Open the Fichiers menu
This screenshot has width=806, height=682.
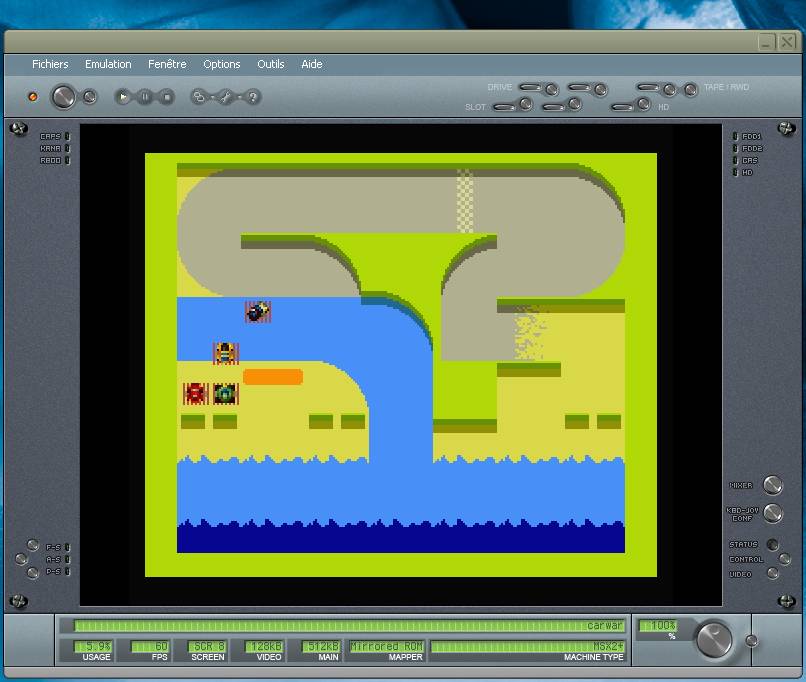[x=50, y=64]
